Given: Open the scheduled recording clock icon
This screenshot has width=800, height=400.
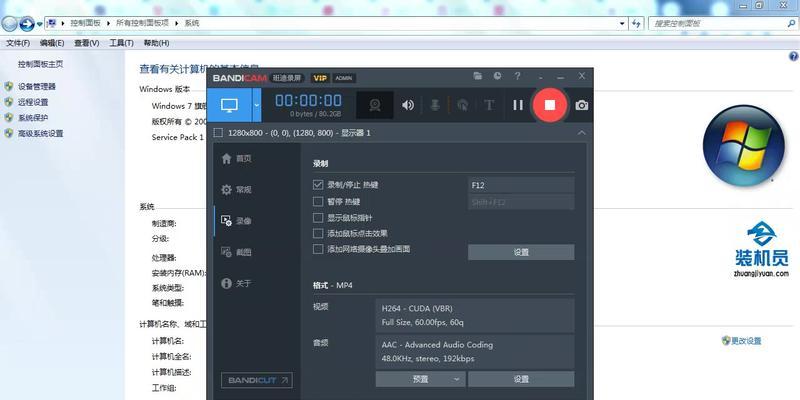Looking at the screenshot, I should [x=497, y=76].
